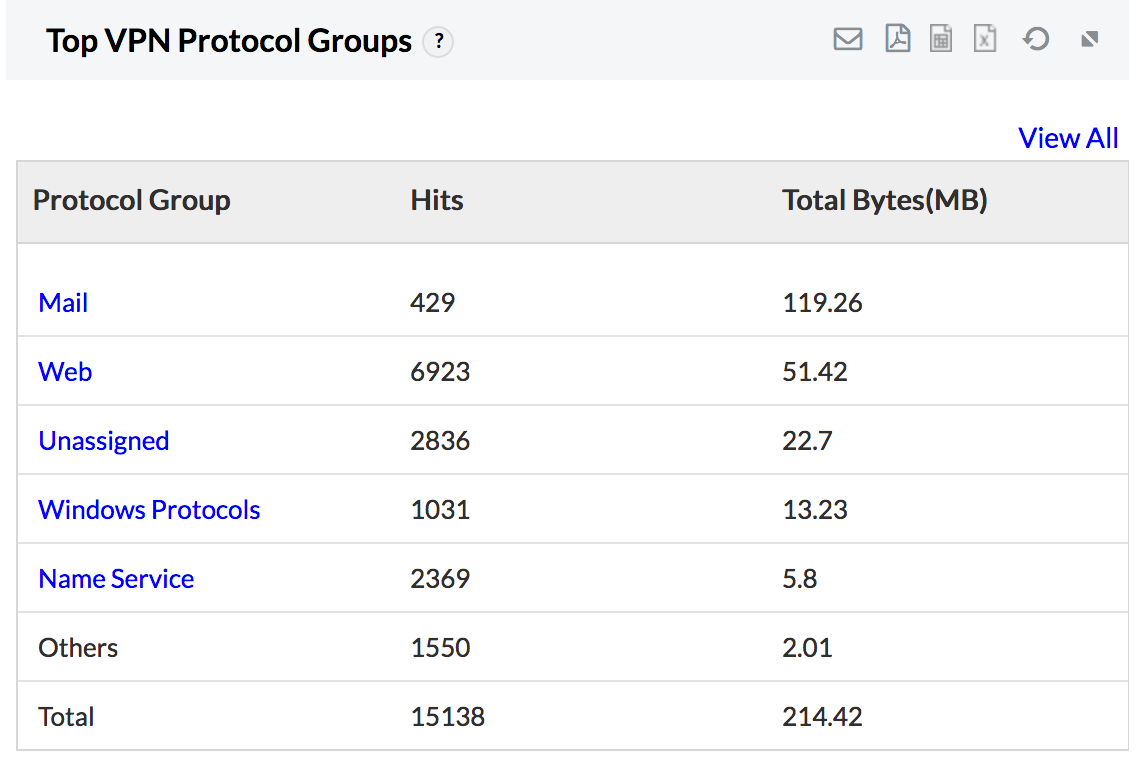The height and width of the screenshot is (764, 1143).
Task: Export the report as PDF
Action: coord(897,39)
